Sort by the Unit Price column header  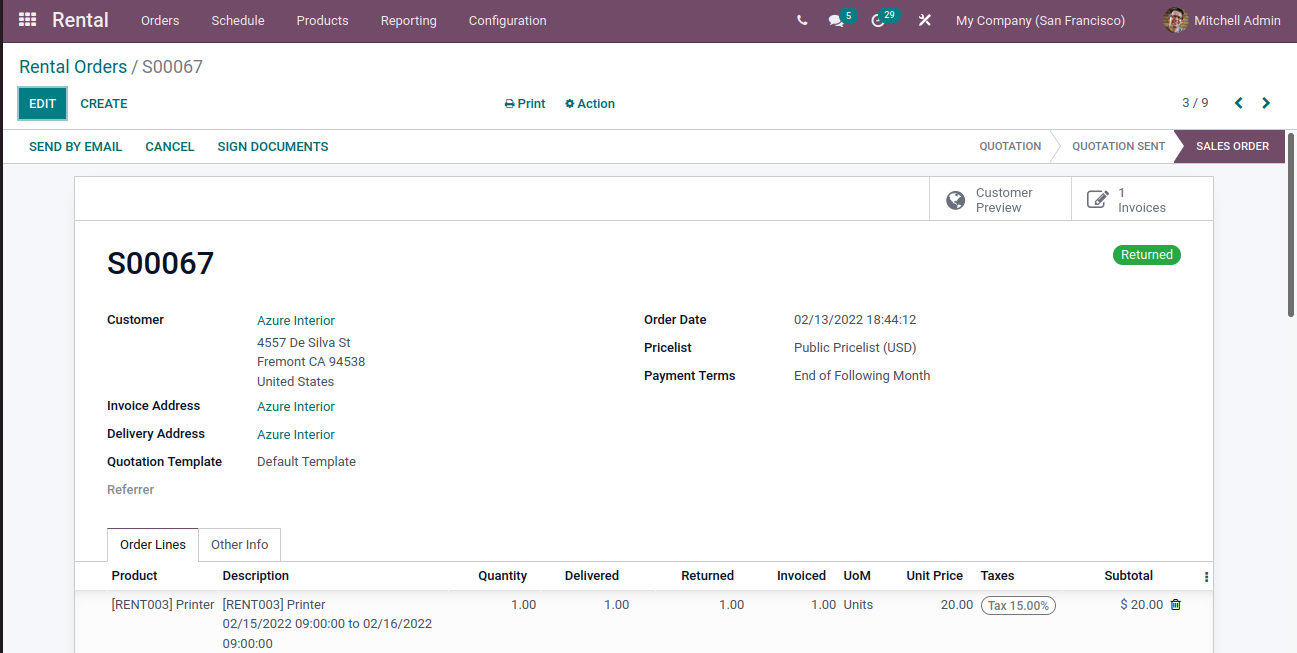coord(934,576)
